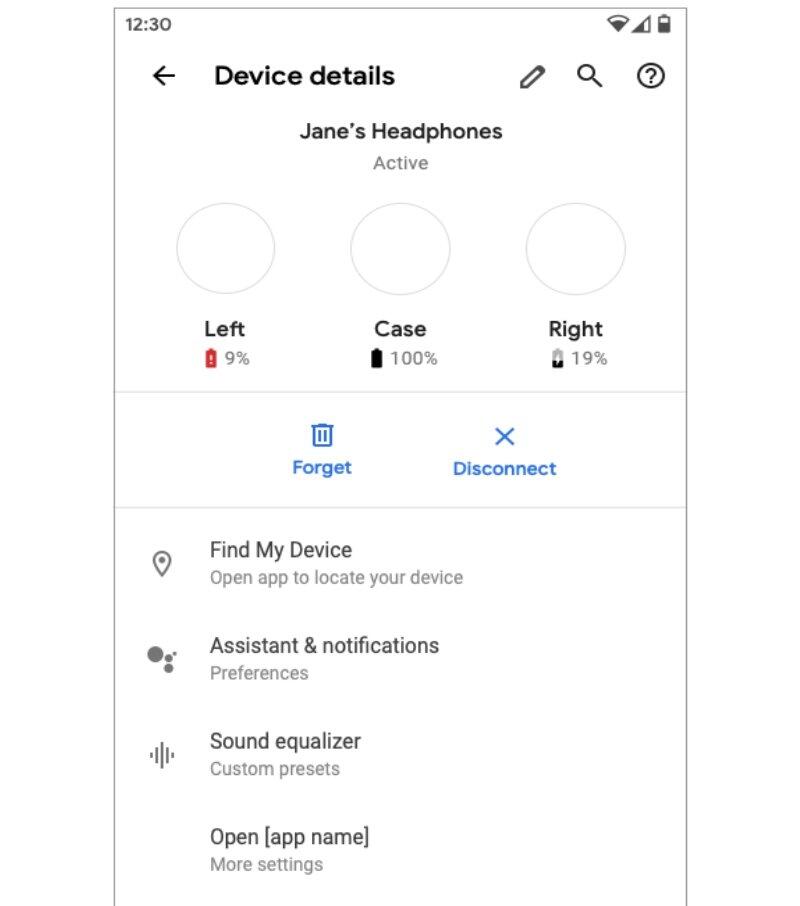Open Assistant & notifications preferences
This screenshot has width=800, height=906.
pyautogui.click(x=400, y=659)
